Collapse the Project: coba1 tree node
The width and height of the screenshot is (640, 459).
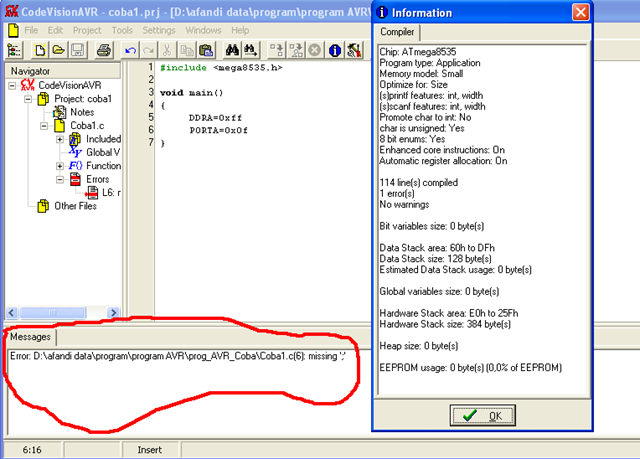(28, 99)
